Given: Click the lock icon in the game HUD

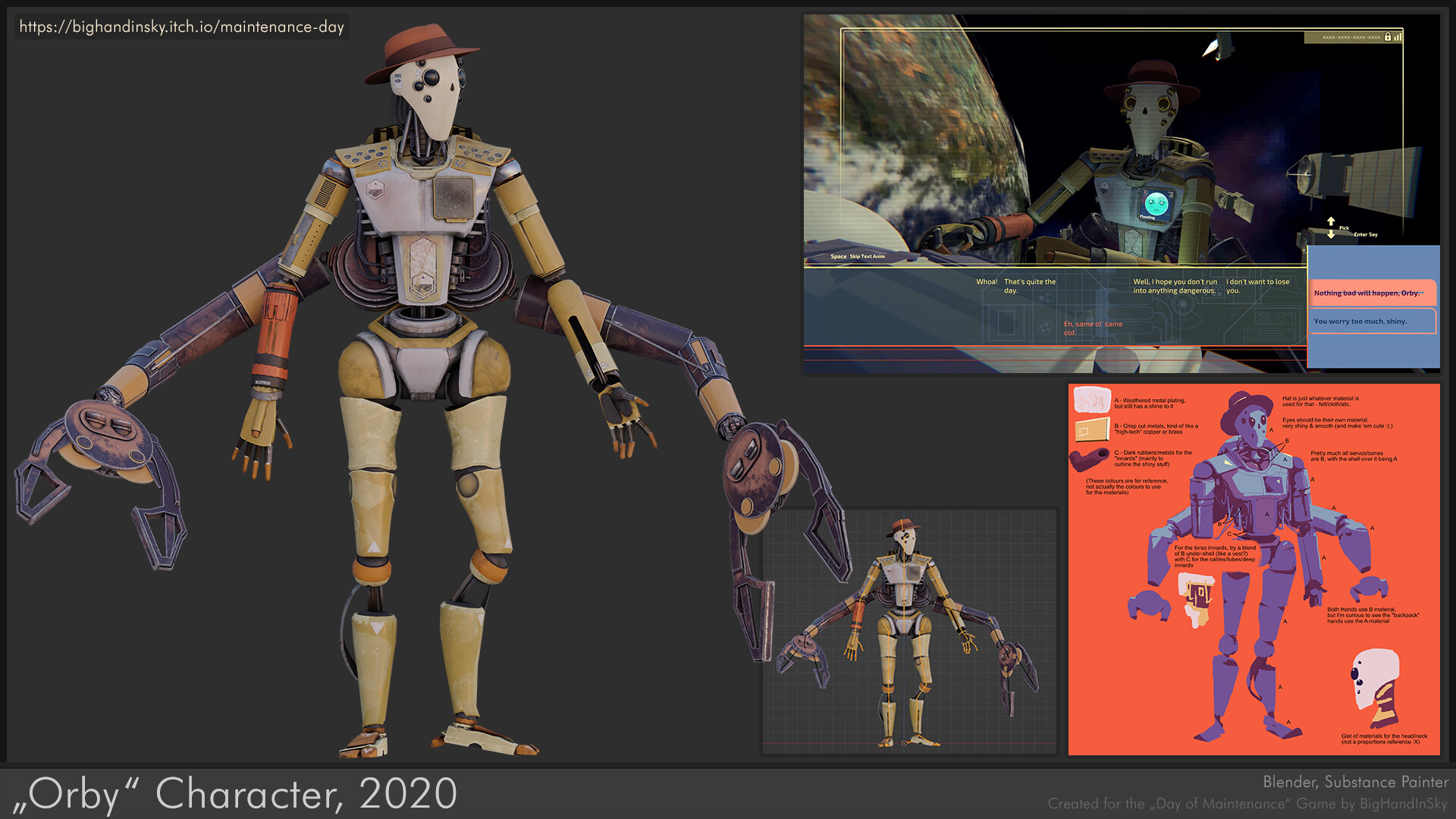Looking at the screenshot, I should [1387, 36].
